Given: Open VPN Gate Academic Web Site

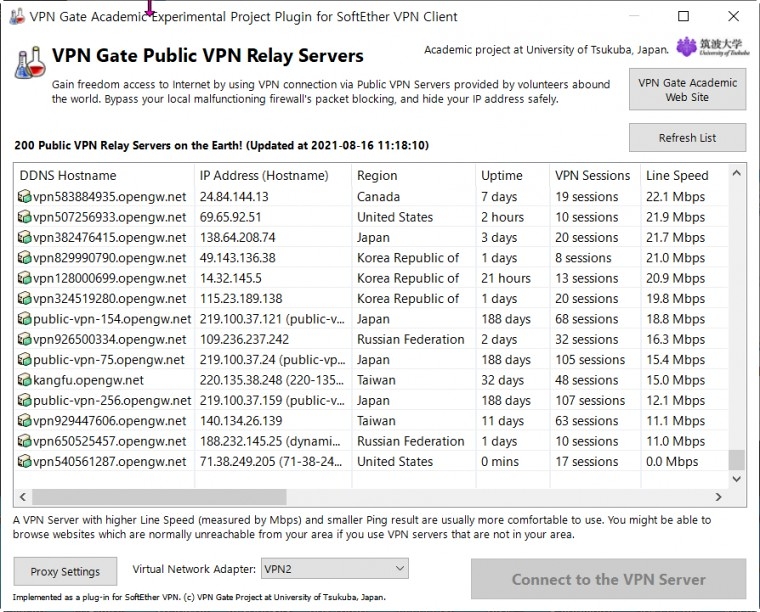Looking at the screenshot, I should (x=687, y=90).
